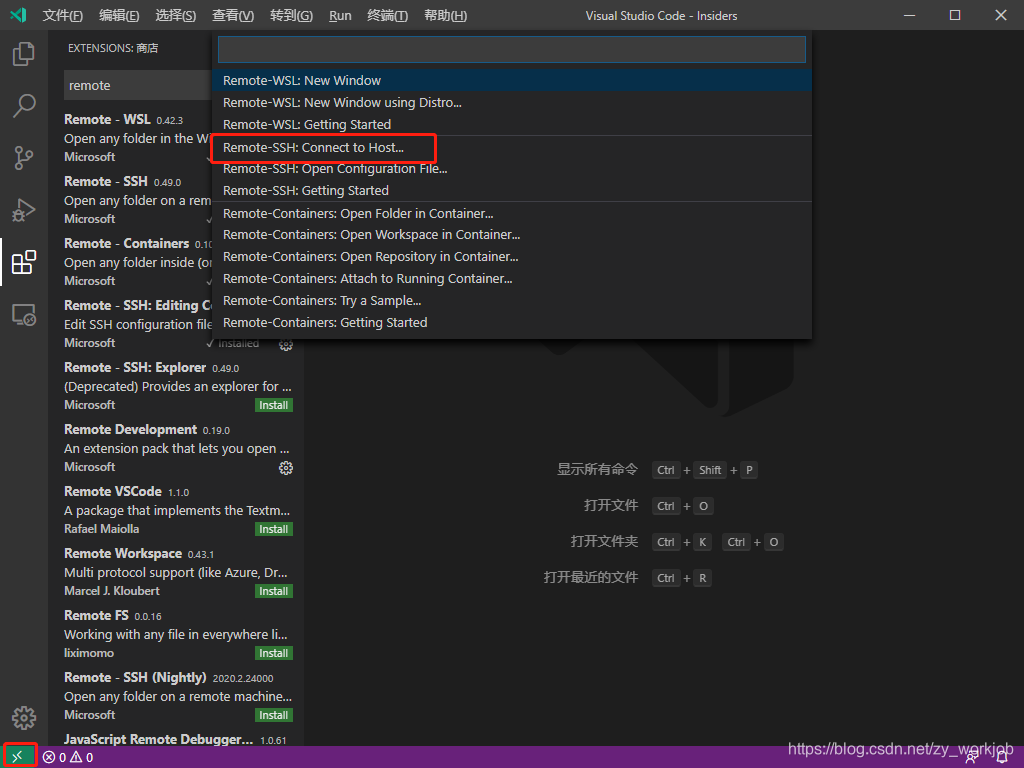Screen dimensions: 1024x768
Task: Open the Manage gear in activity bar
Action: 24,718
